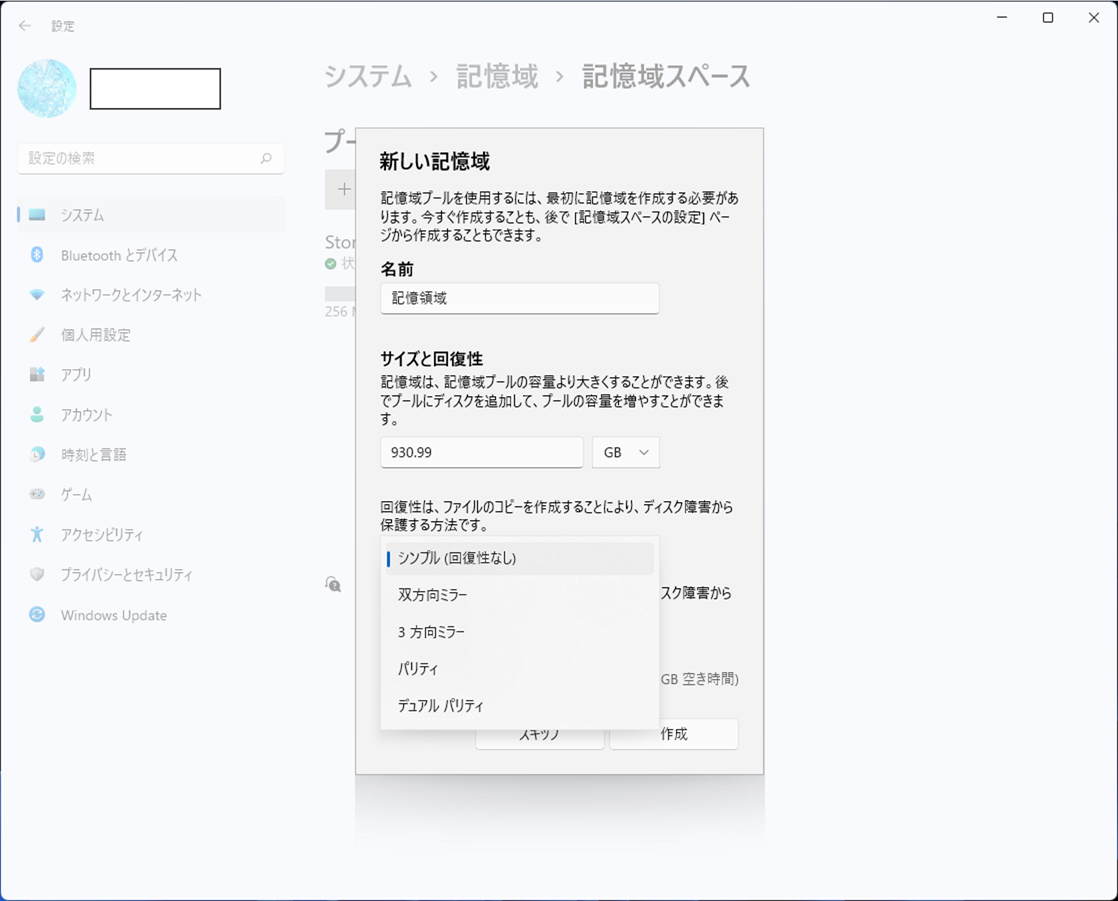1118x901 pixels.
Task: Click the personalization paintbrush icon
Action: pyautogui.click(x=37, y=335)
